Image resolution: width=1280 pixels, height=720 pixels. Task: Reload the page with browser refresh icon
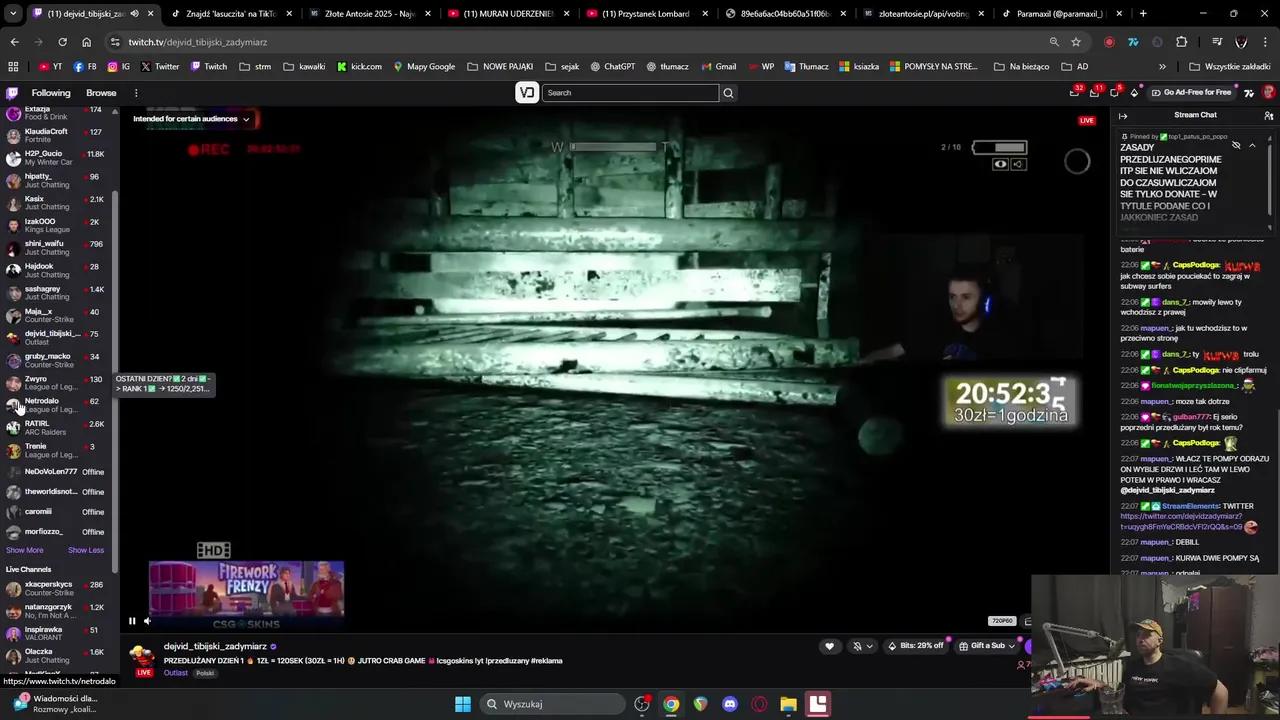(x=62, y=42)
